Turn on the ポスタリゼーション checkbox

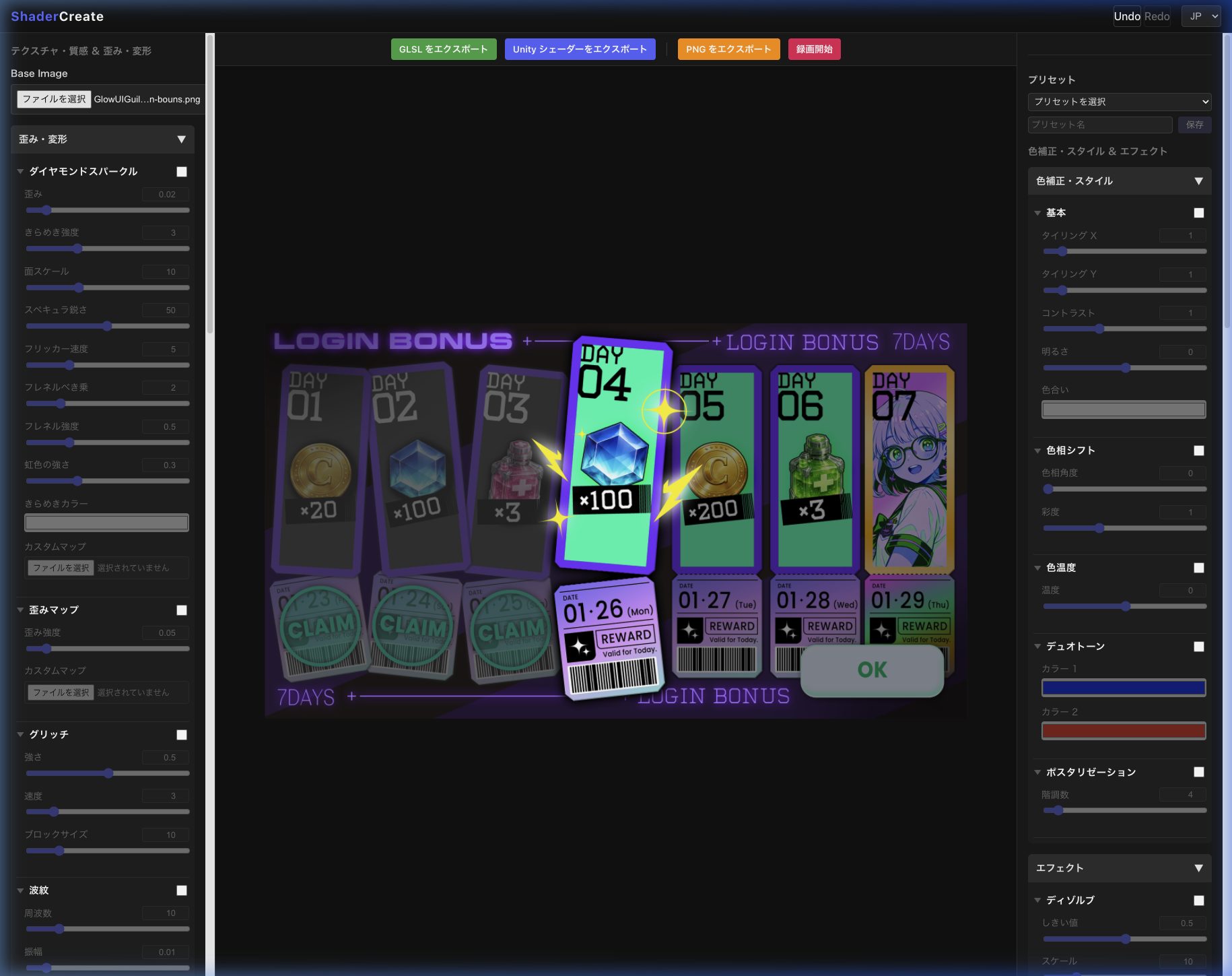(x=1199, y=772)
